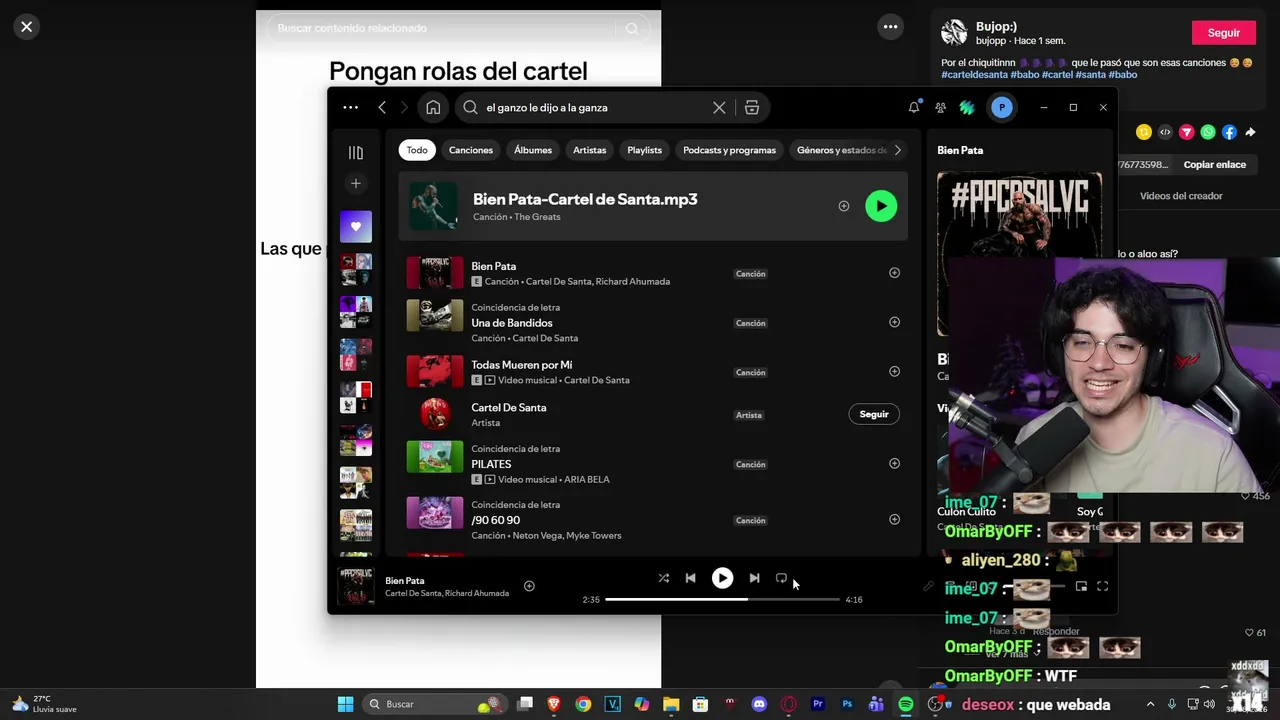Image resolution: width=1280 pixels, height=720 pixels.
Task: Enter Spotify full screen mode
Action: (1102, 587)
